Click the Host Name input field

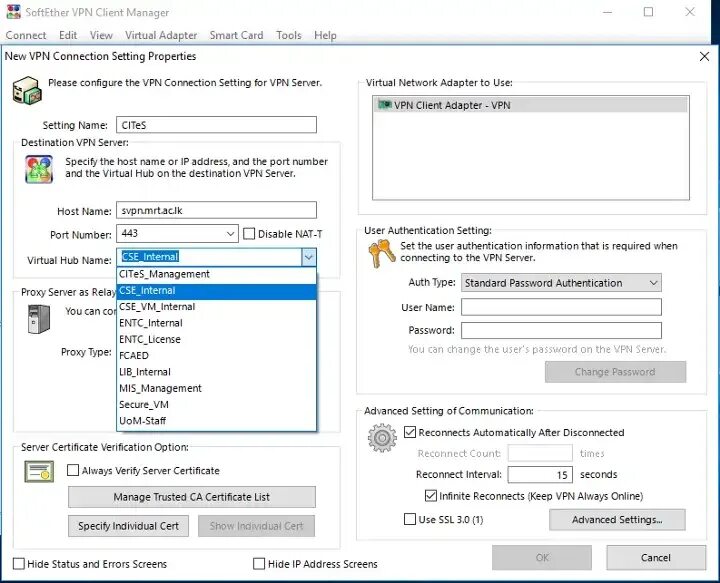[216, 210]
